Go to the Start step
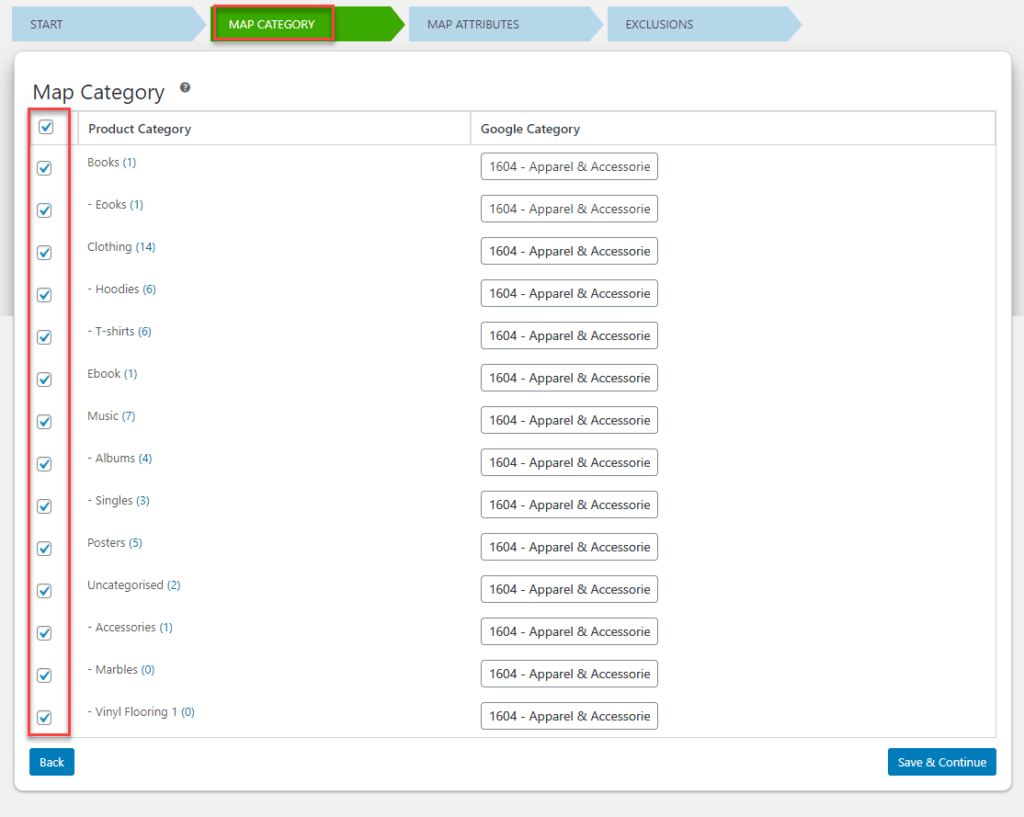Screen dimensions: 1024x817 click(x=100, y=24)
